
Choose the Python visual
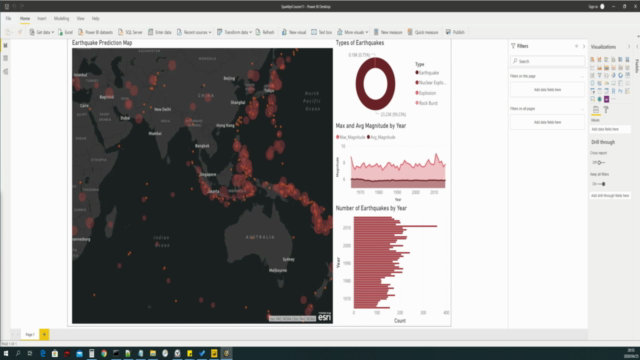620,91
